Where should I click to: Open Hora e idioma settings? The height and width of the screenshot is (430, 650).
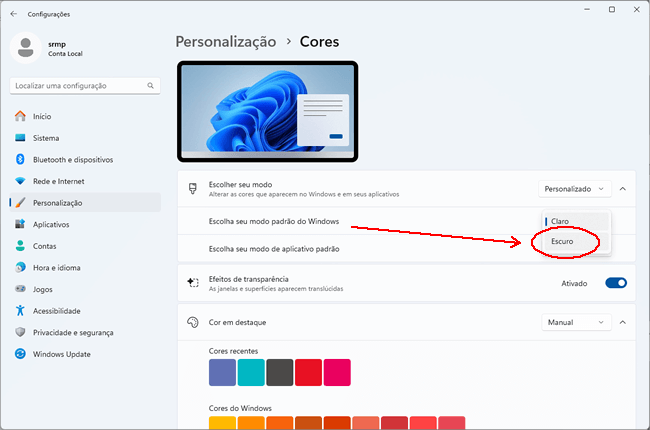(x=85, y=267)
